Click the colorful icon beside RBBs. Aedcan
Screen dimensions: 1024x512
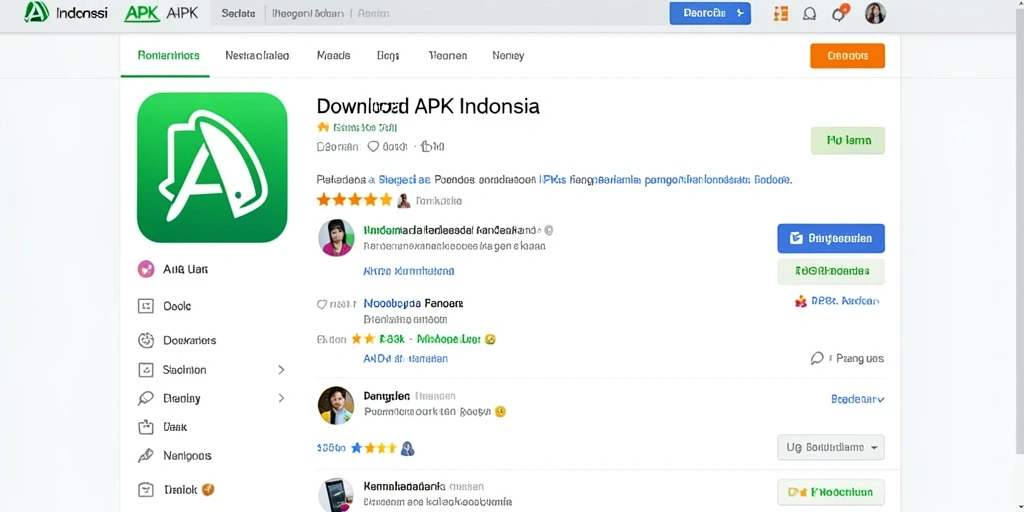tap(801, 301)
